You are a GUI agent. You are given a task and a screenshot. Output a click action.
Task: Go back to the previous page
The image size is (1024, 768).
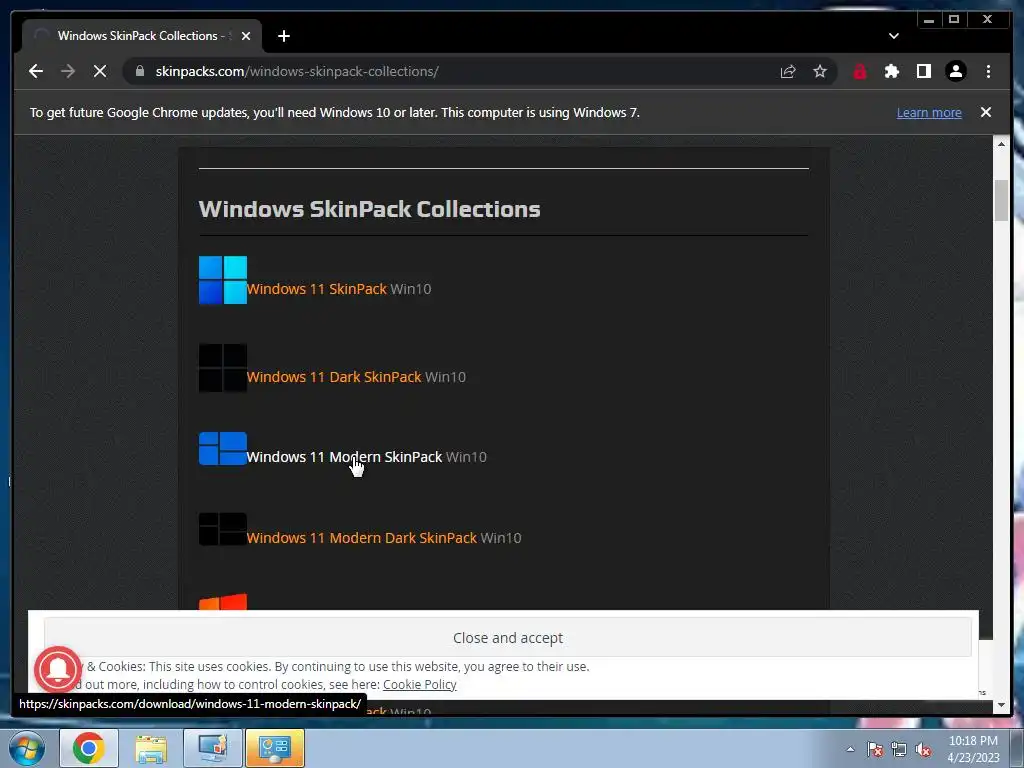[x=36, y=71]
